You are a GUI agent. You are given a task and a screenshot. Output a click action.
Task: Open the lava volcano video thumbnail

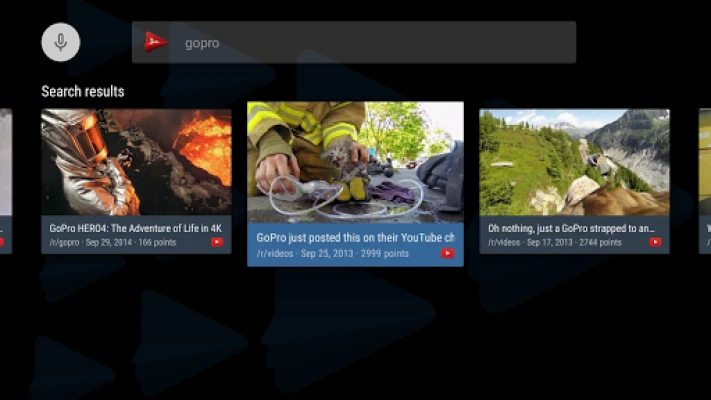(136, 162)
